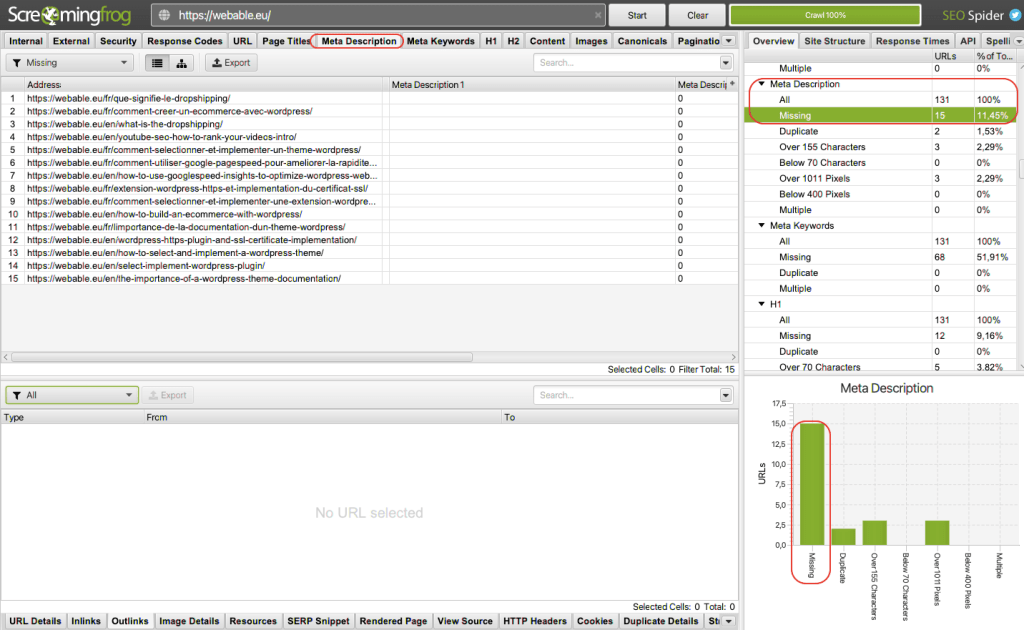Viewport: 1024px width, 630px height.
Task: Show more main tabs overflow arrow
Action: pos(729,40)
